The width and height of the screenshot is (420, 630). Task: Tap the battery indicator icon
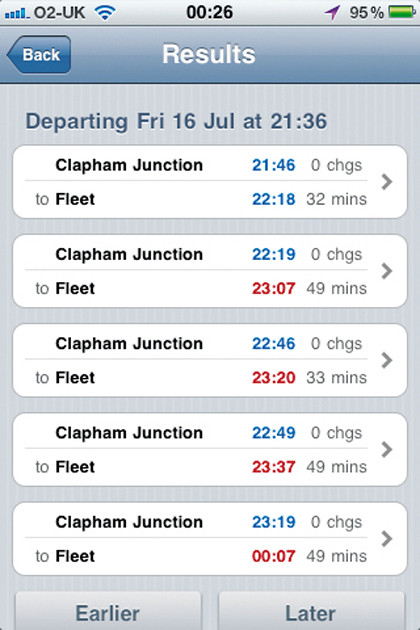(x=402, y=12)
